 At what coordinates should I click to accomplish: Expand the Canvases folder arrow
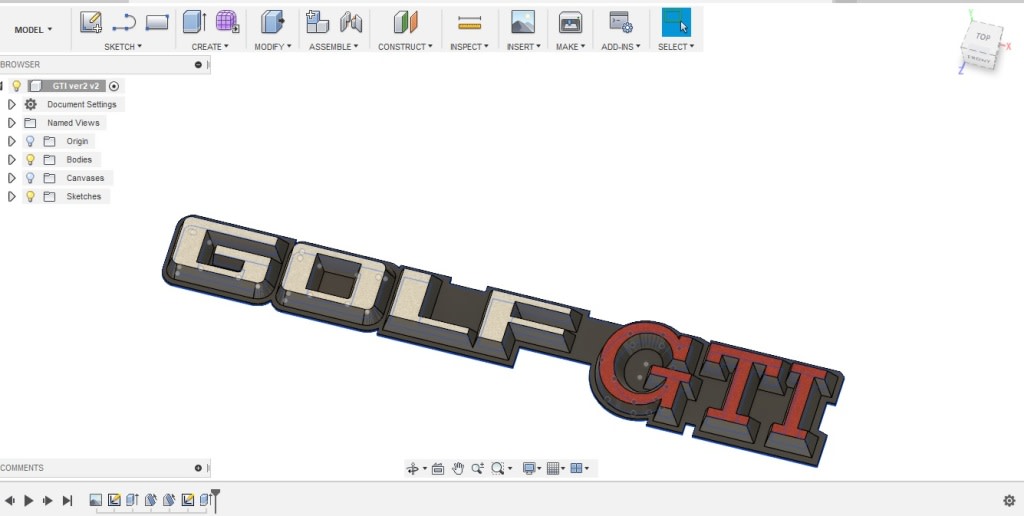point(11,178)
